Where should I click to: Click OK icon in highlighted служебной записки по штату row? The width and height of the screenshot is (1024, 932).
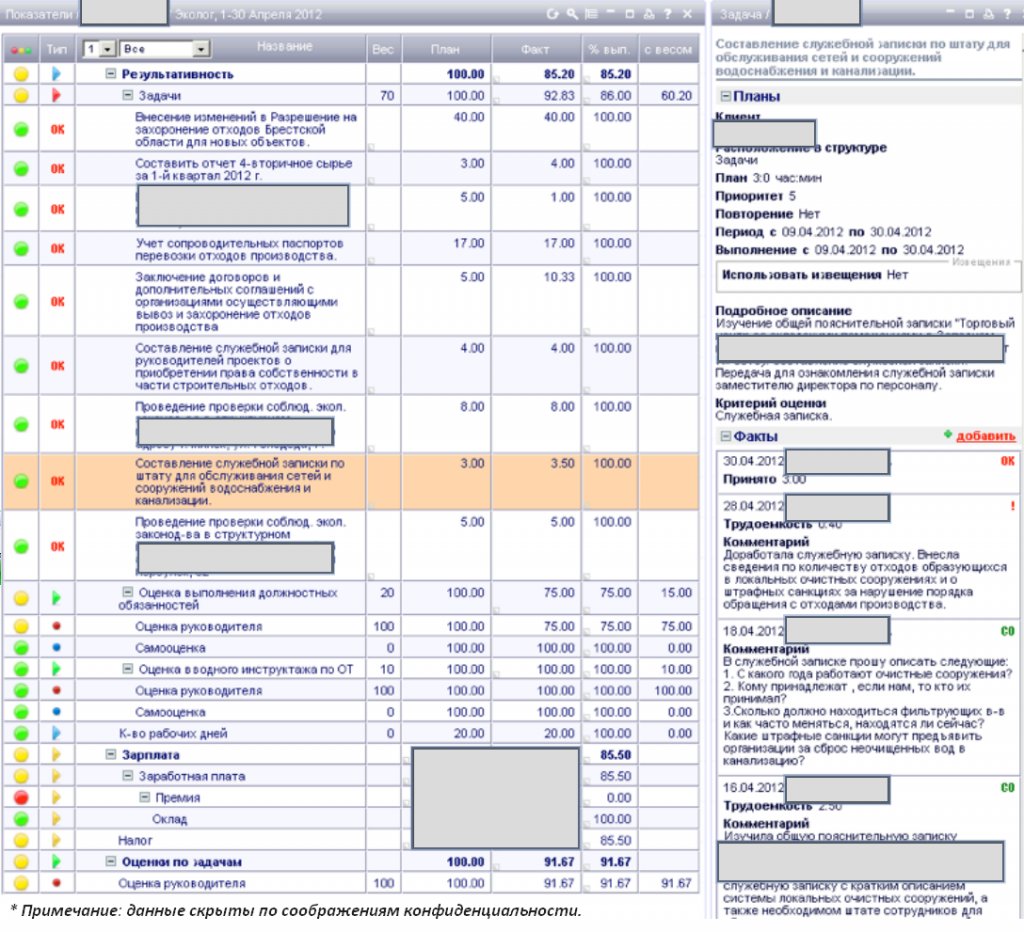point(57,481)
